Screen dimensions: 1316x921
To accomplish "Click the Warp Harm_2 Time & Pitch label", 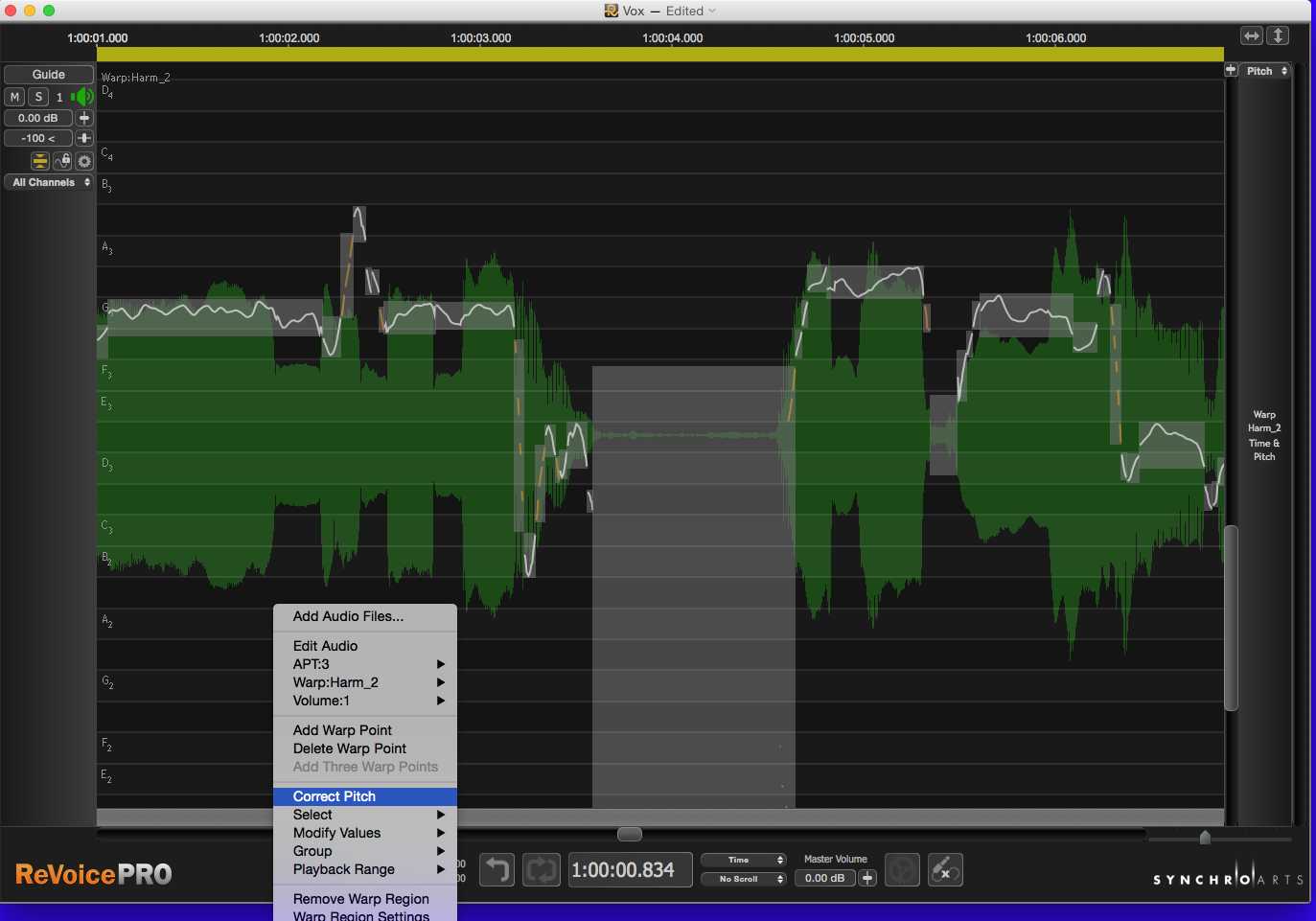I will (x=1264, y=436).
